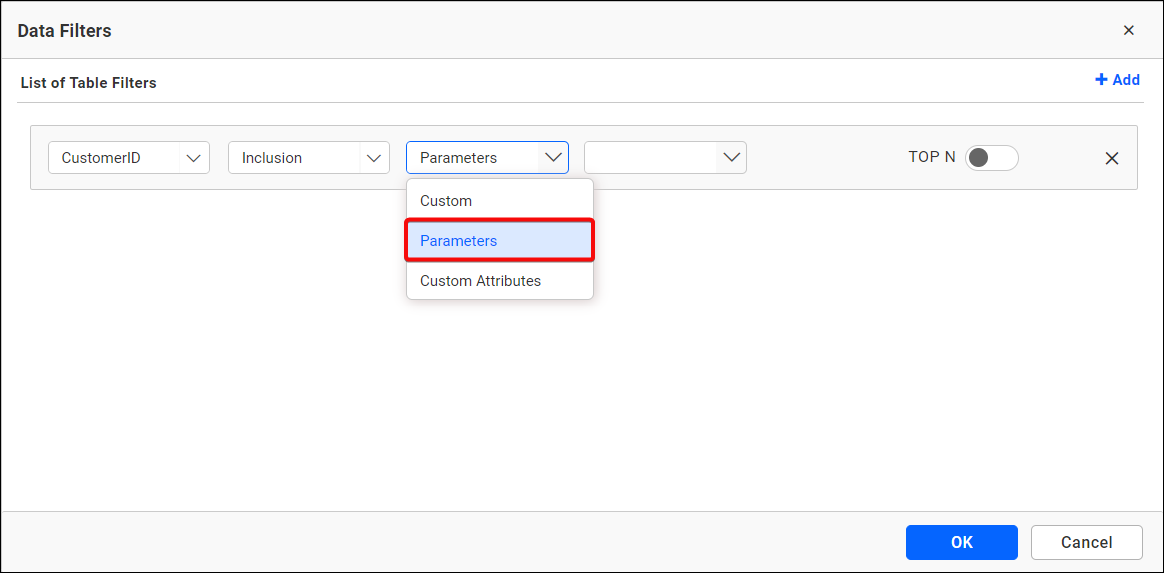This screenshot has height=573, width=1164.
Task: Click the TOP N label
Action: tap(931, 157)
